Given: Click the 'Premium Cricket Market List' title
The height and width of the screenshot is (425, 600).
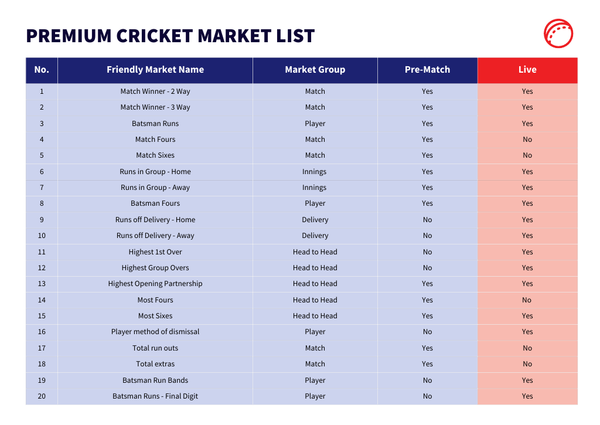Looking at the screenshot, I should pos(170,37).
